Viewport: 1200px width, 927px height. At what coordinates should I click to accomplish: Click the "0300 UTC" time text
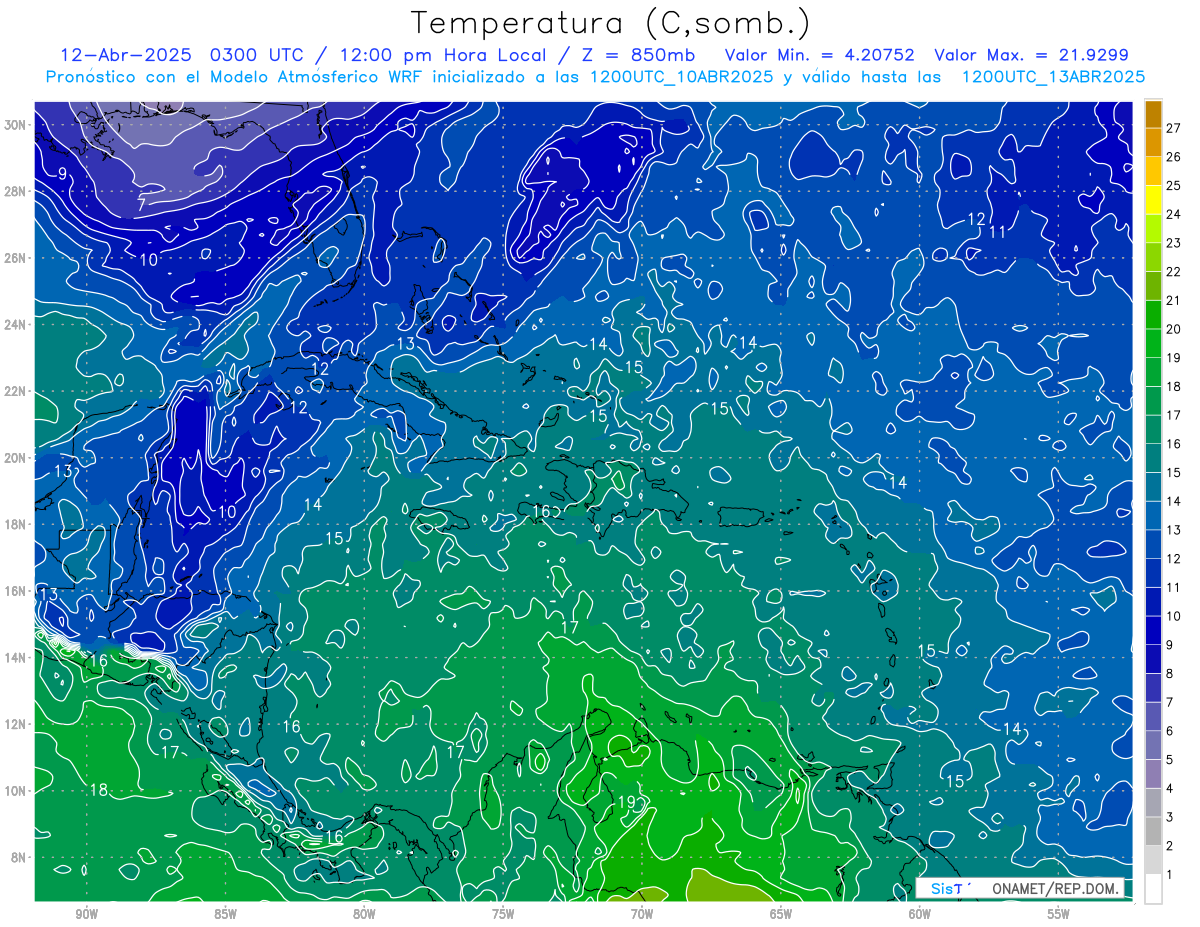coord(259,55)
